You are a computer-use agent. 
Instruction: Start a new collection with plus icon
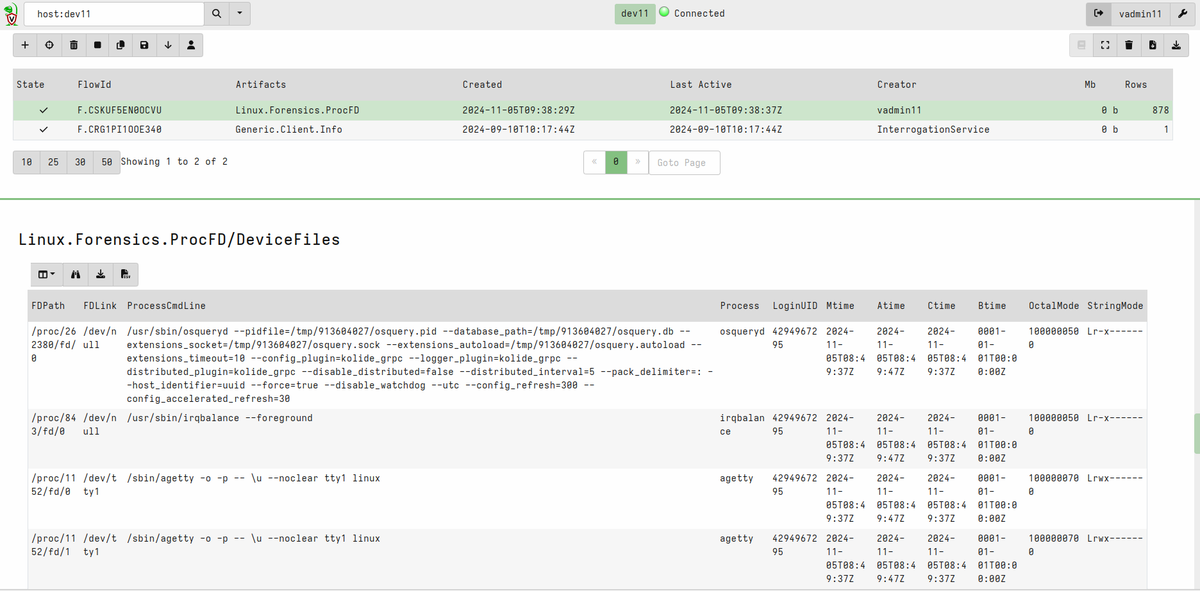(25, 45)
